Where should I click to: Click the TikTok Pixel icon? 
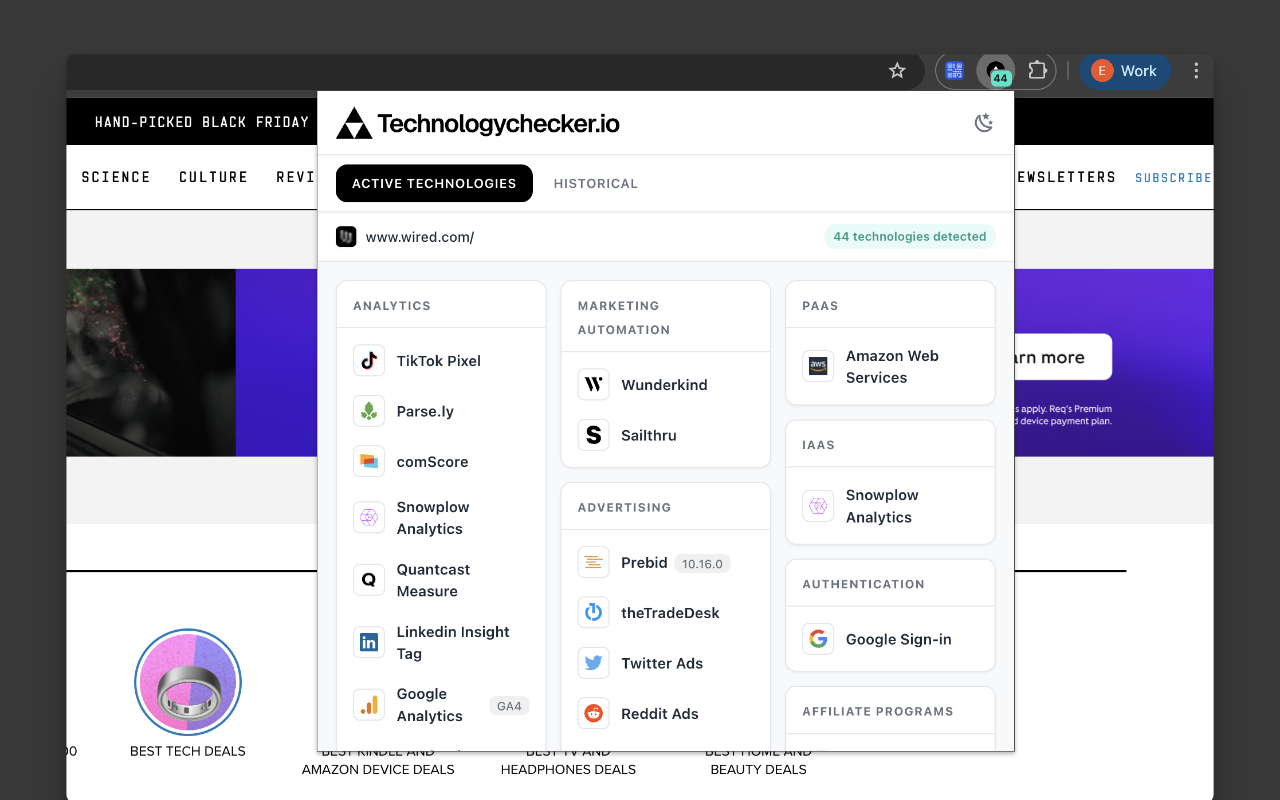click(369, 361)
